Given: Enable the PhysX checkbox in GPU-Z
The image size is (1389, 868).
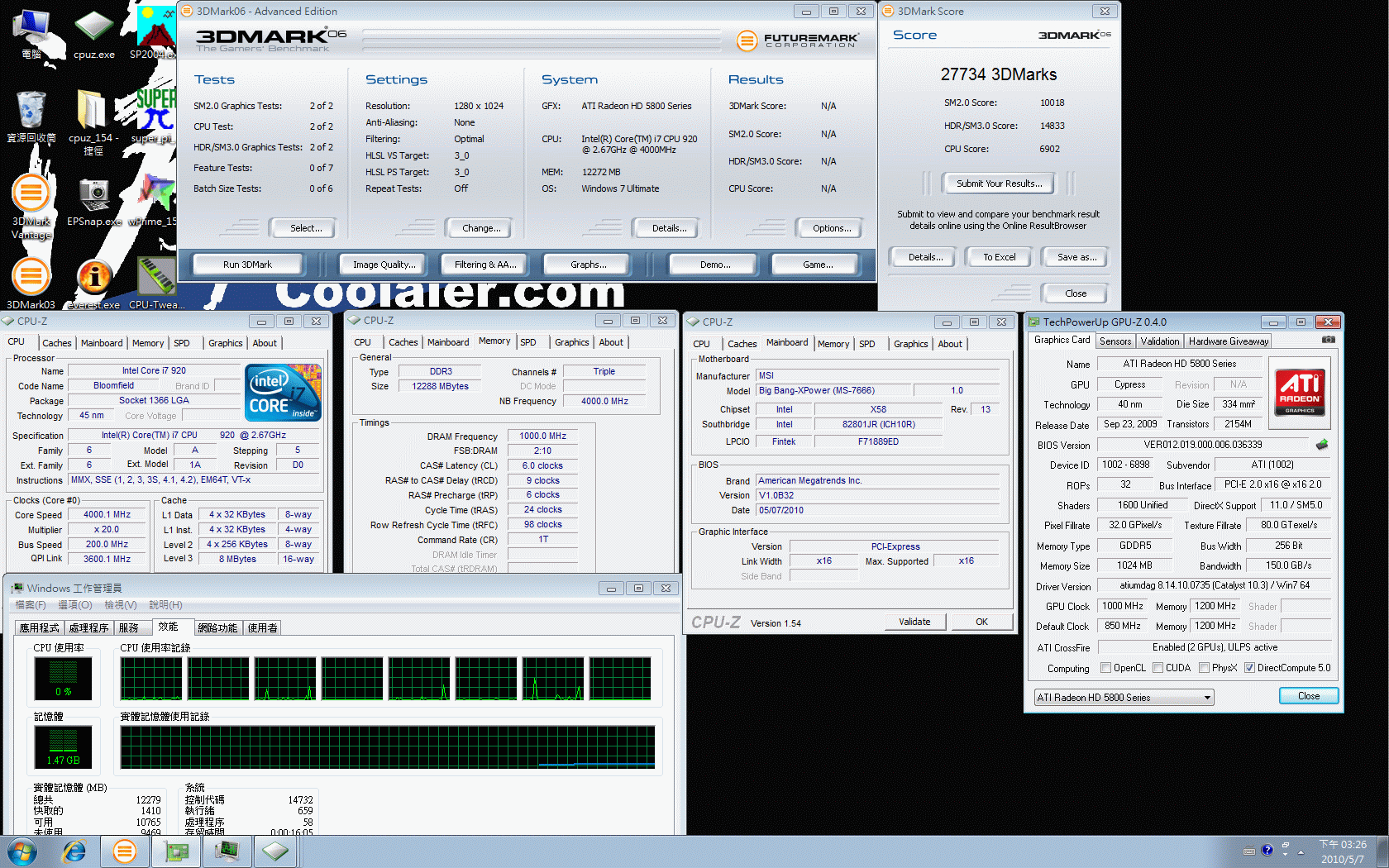Looking at the screenshot, I should tap(1204, 668).
